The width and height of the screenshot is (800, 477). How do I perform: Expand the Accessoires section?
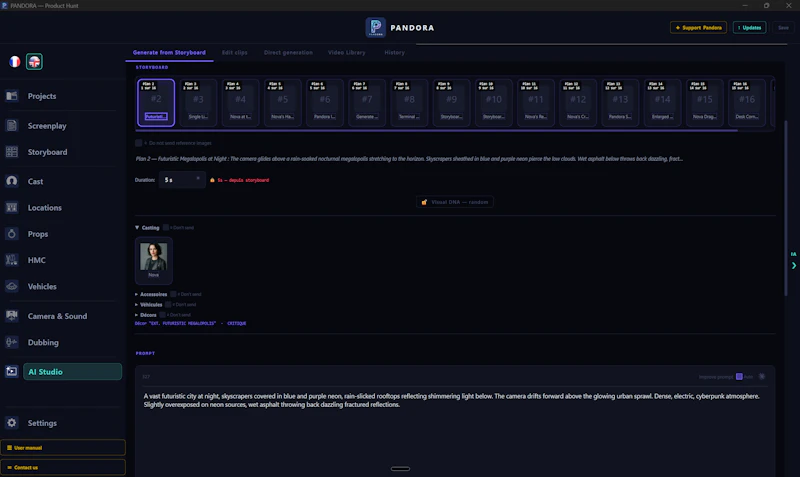coord(136,294)
